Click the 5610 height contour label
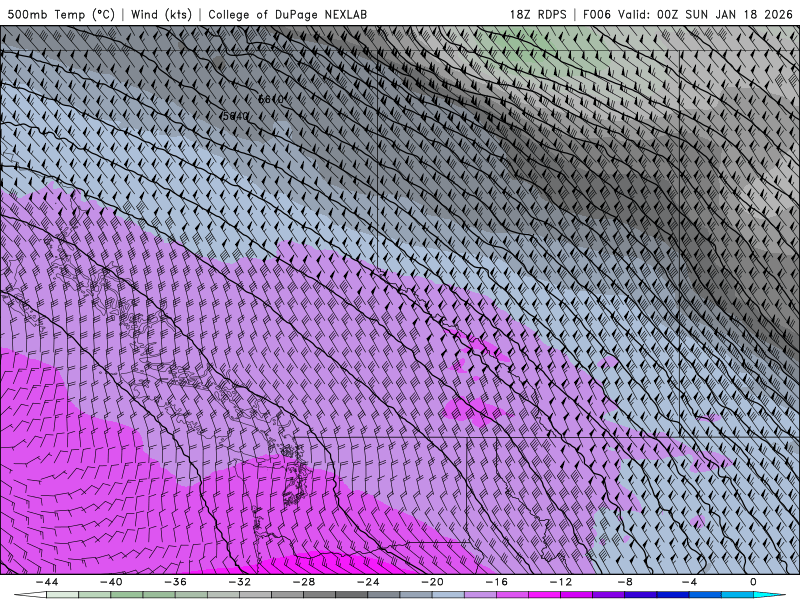The width and height of the screenshot is (800, 600). coord(270,99)
